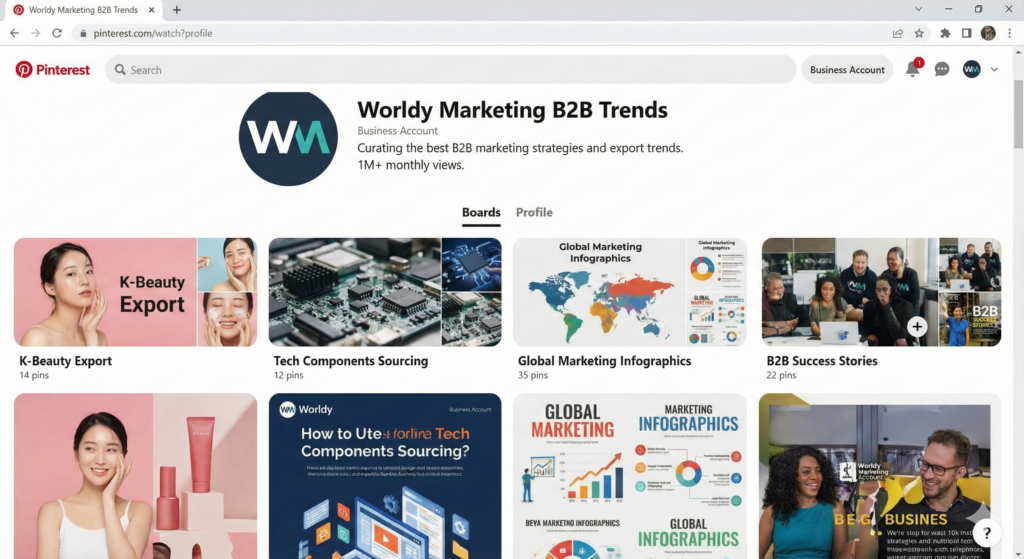Screen dimensions: 1024x559
Task: Click the Business Account button
Action: (x=847, y=70)
